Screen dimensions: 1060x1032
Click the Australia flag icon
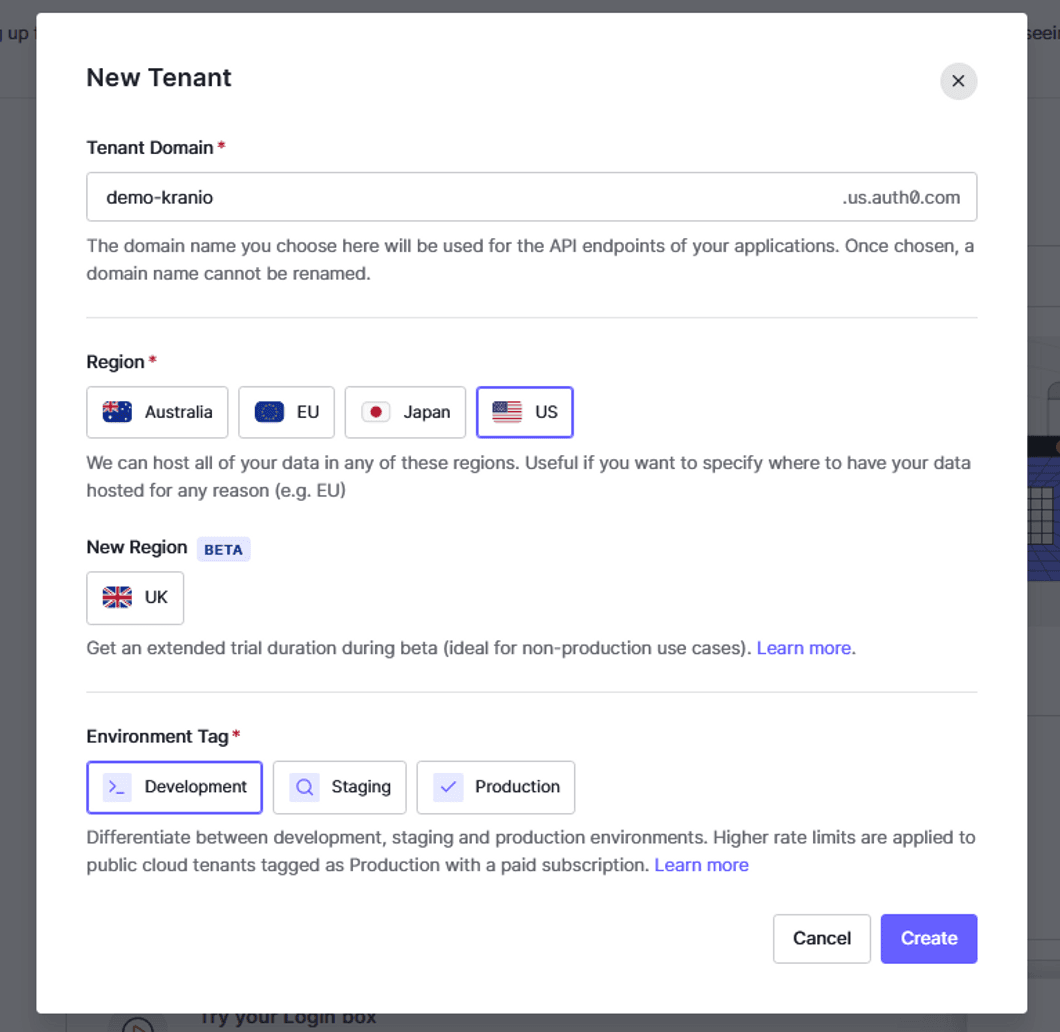pos(117,412)
